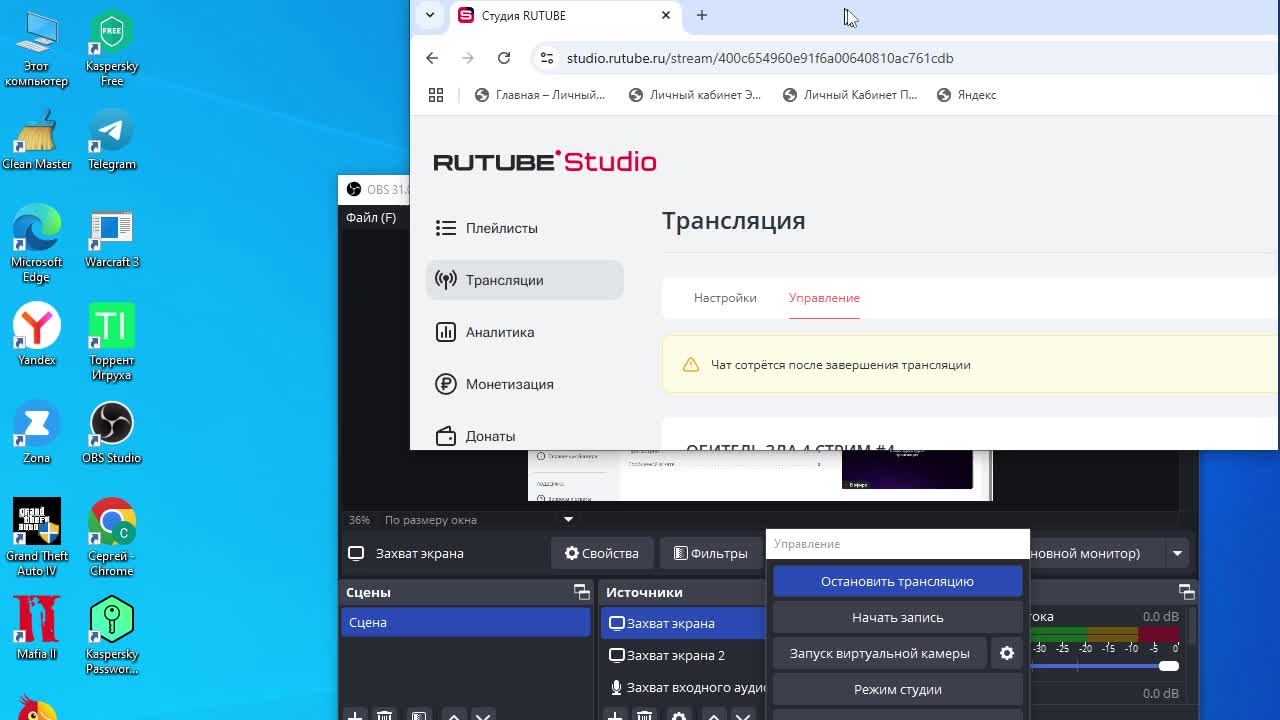Select Трансляции in sidebar
The image size is (1280, 720).
(x=524, y=280)
